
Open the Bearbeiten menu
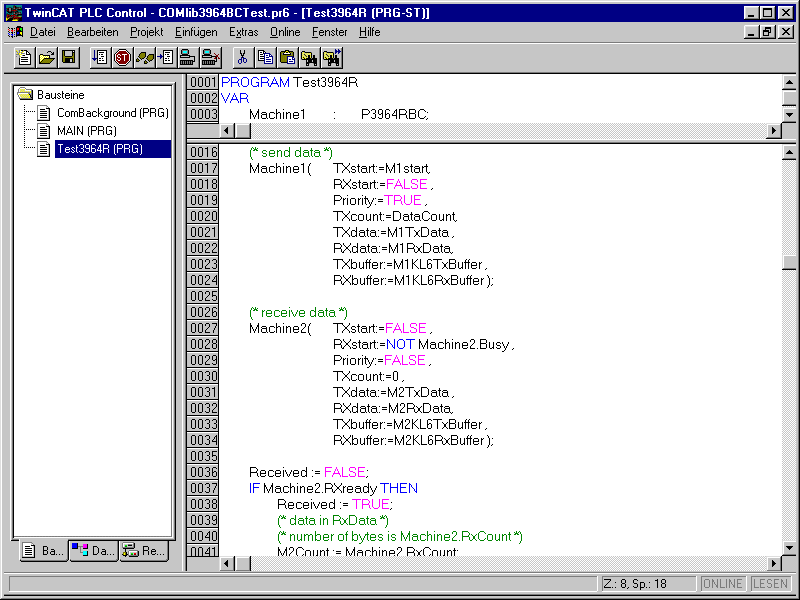[x=93, y=32]
